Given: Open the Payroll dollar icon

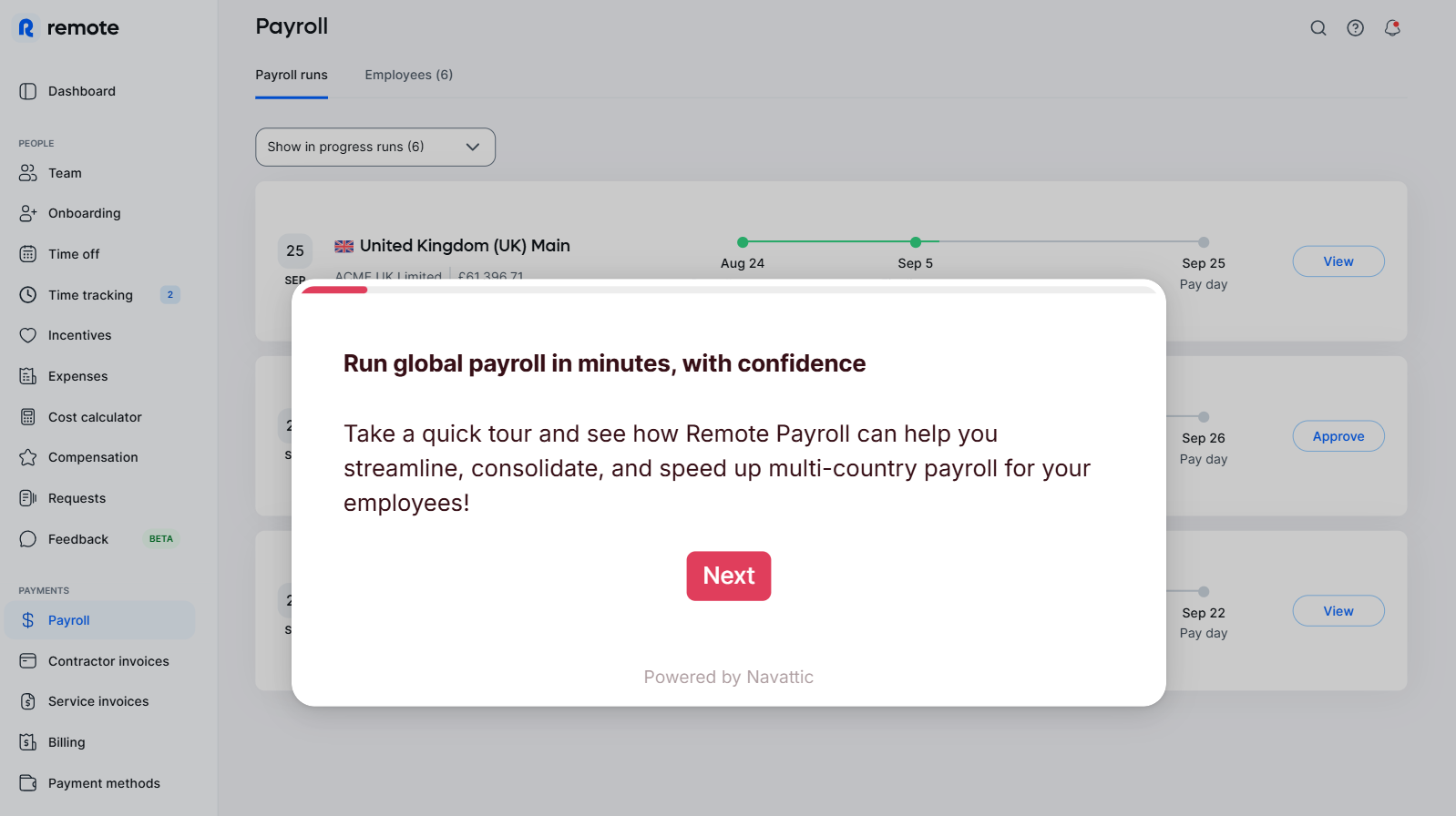Looking at the screenshot, I should tap(28, 620).
